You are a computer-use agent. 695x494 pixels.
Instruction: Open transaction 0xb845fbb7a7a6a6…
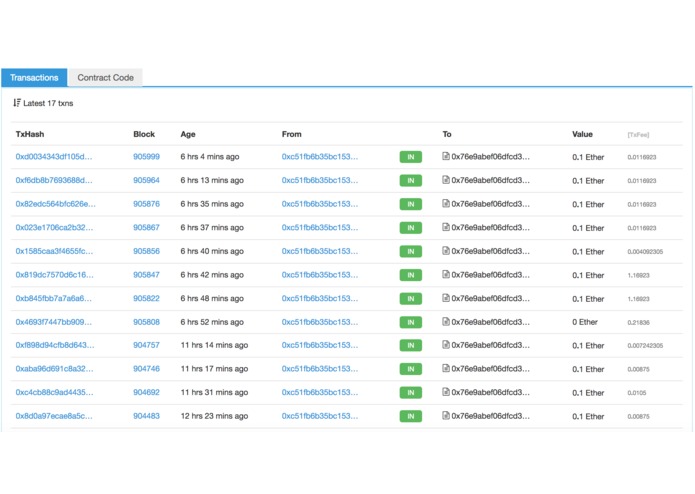click(54, 298)
